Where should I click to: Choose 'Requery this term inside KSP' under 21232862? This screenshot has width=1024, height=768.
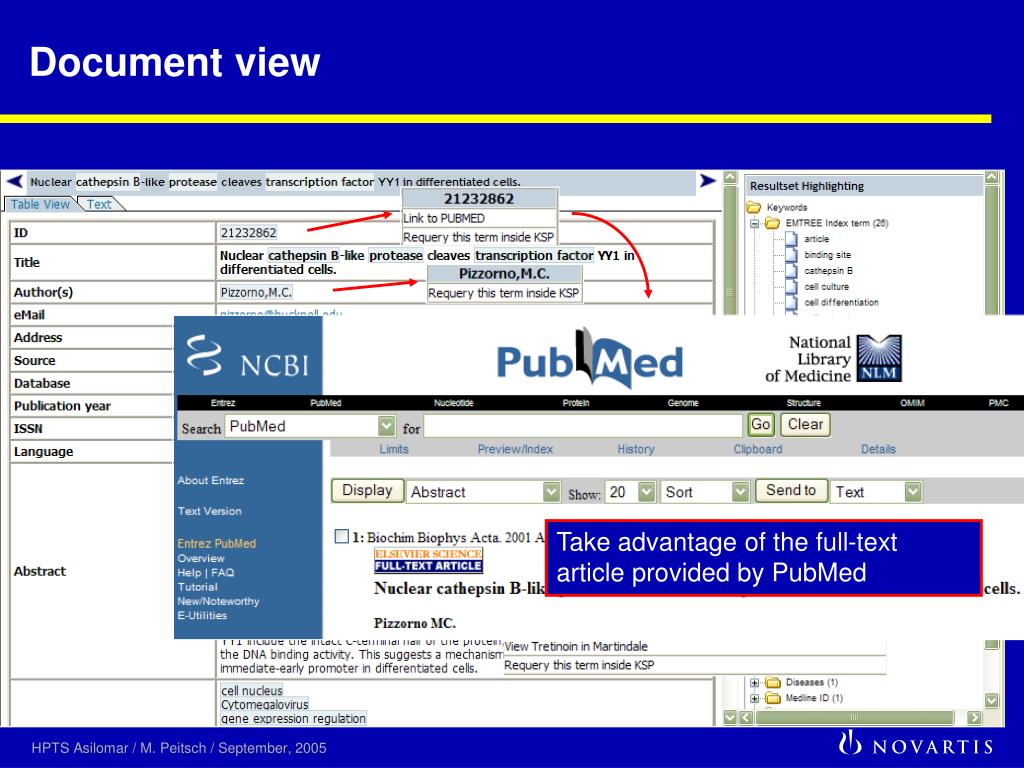coord(479,237)
